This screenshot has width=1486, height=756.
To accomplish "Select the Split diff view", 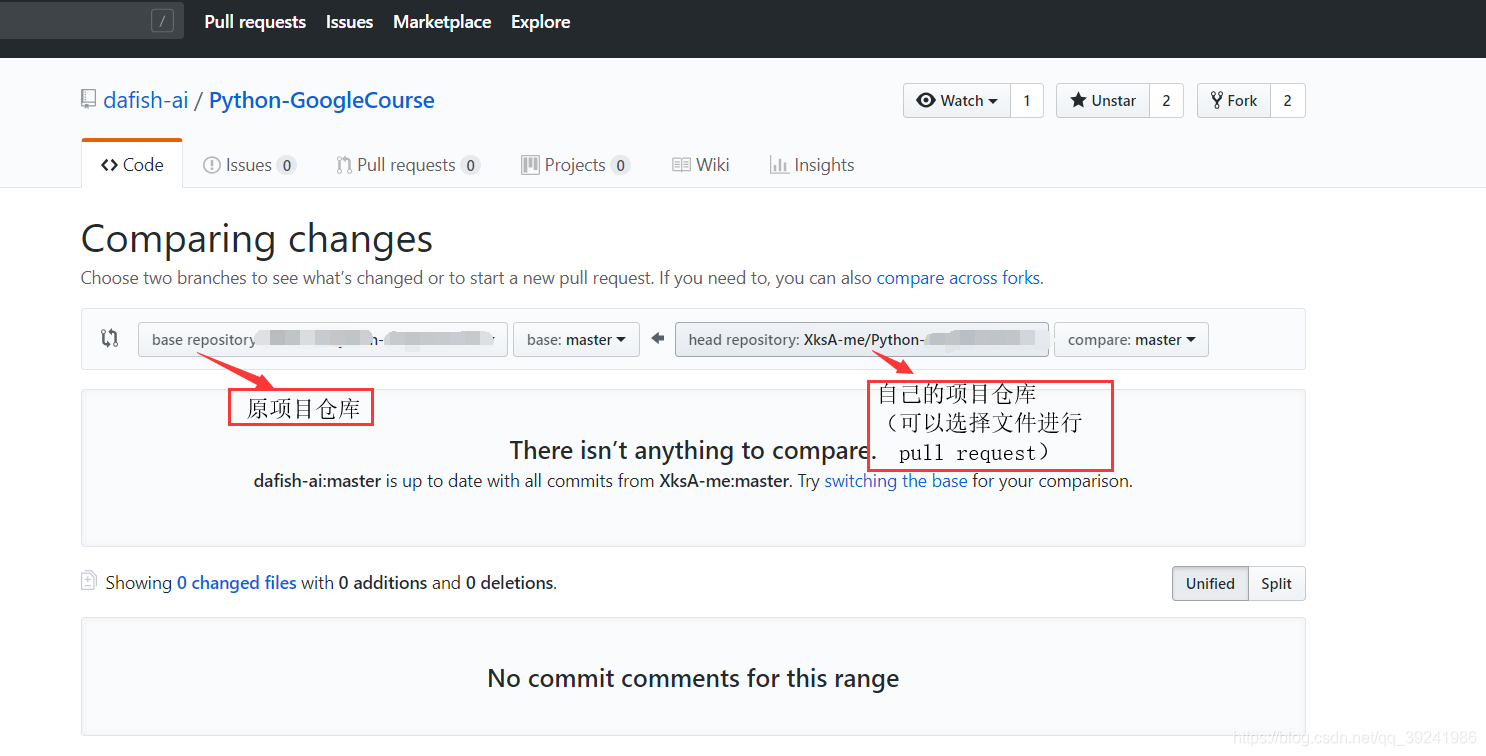I will coord(1276,584).
